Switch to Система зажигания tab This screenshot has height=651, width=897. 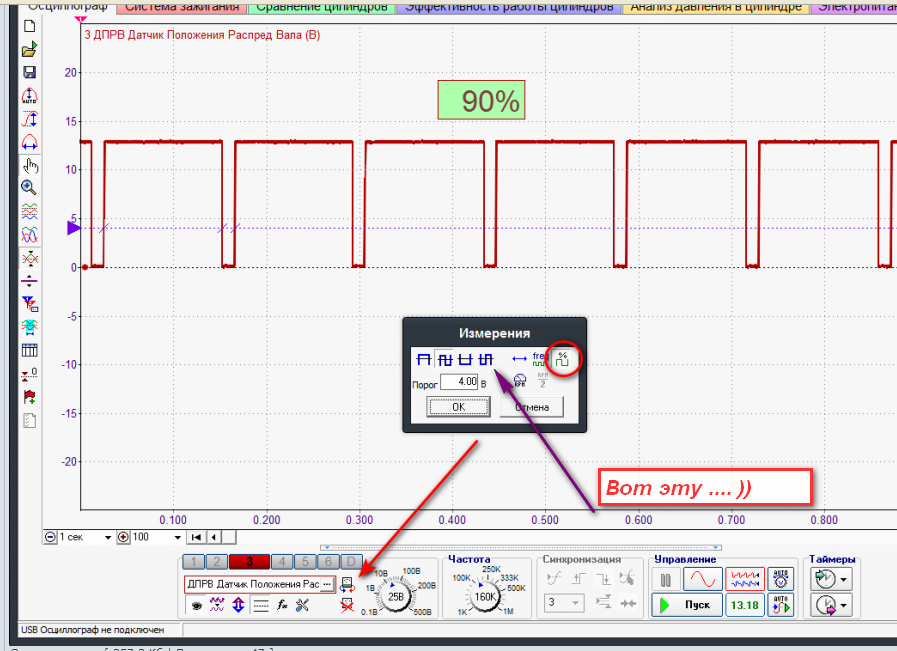[182, 7]
